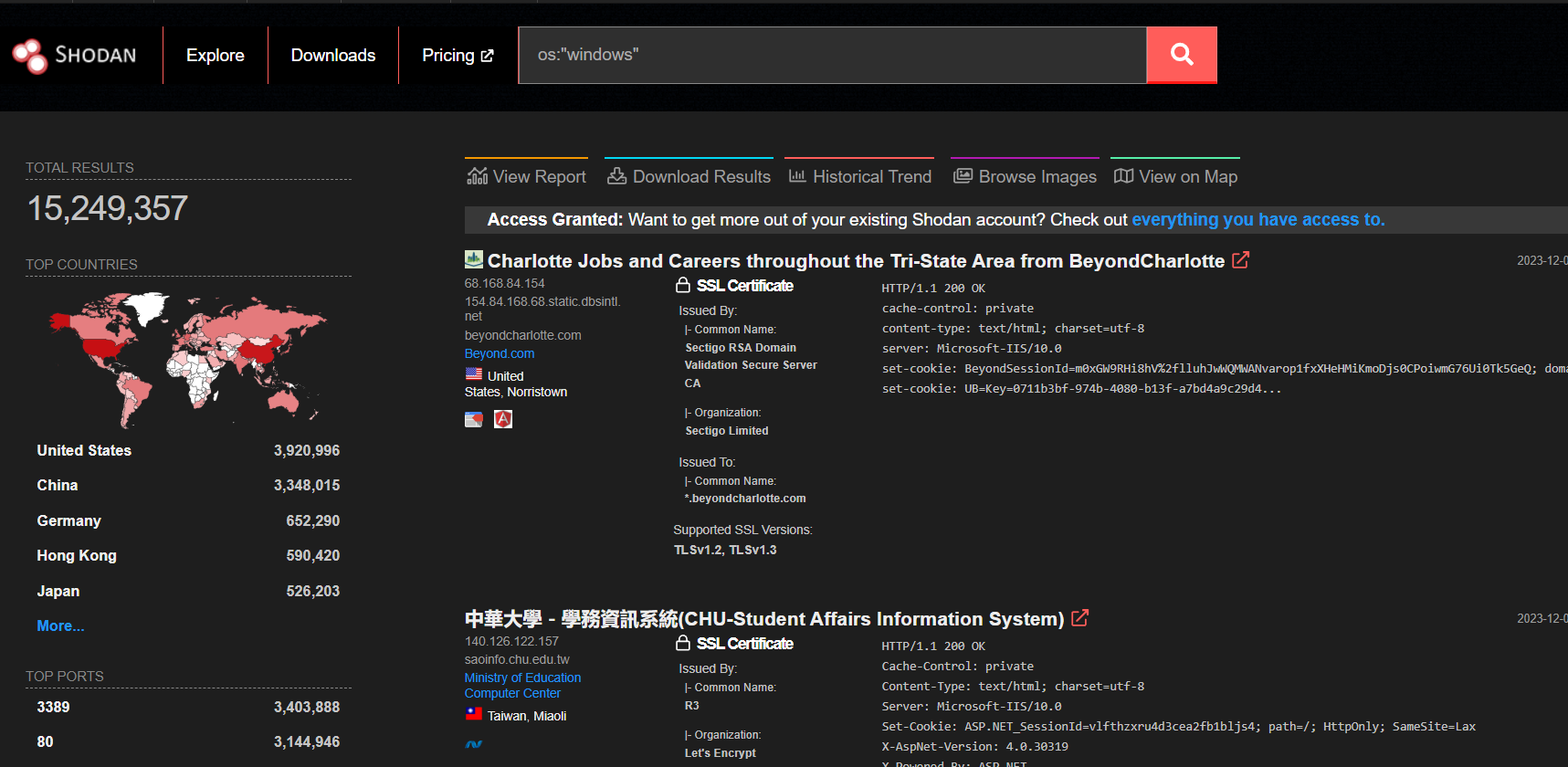Click the Beyond.com organization link

(x=500, y=353)
